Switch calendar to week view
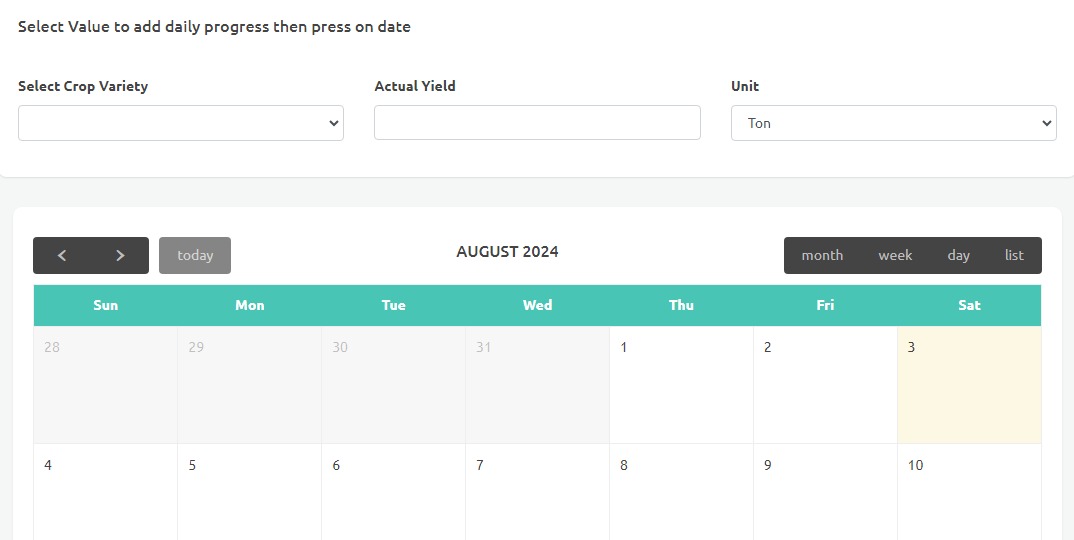The width and height of the screenshot is (1074, 540). pyautogui.click(x=895, y=255)
